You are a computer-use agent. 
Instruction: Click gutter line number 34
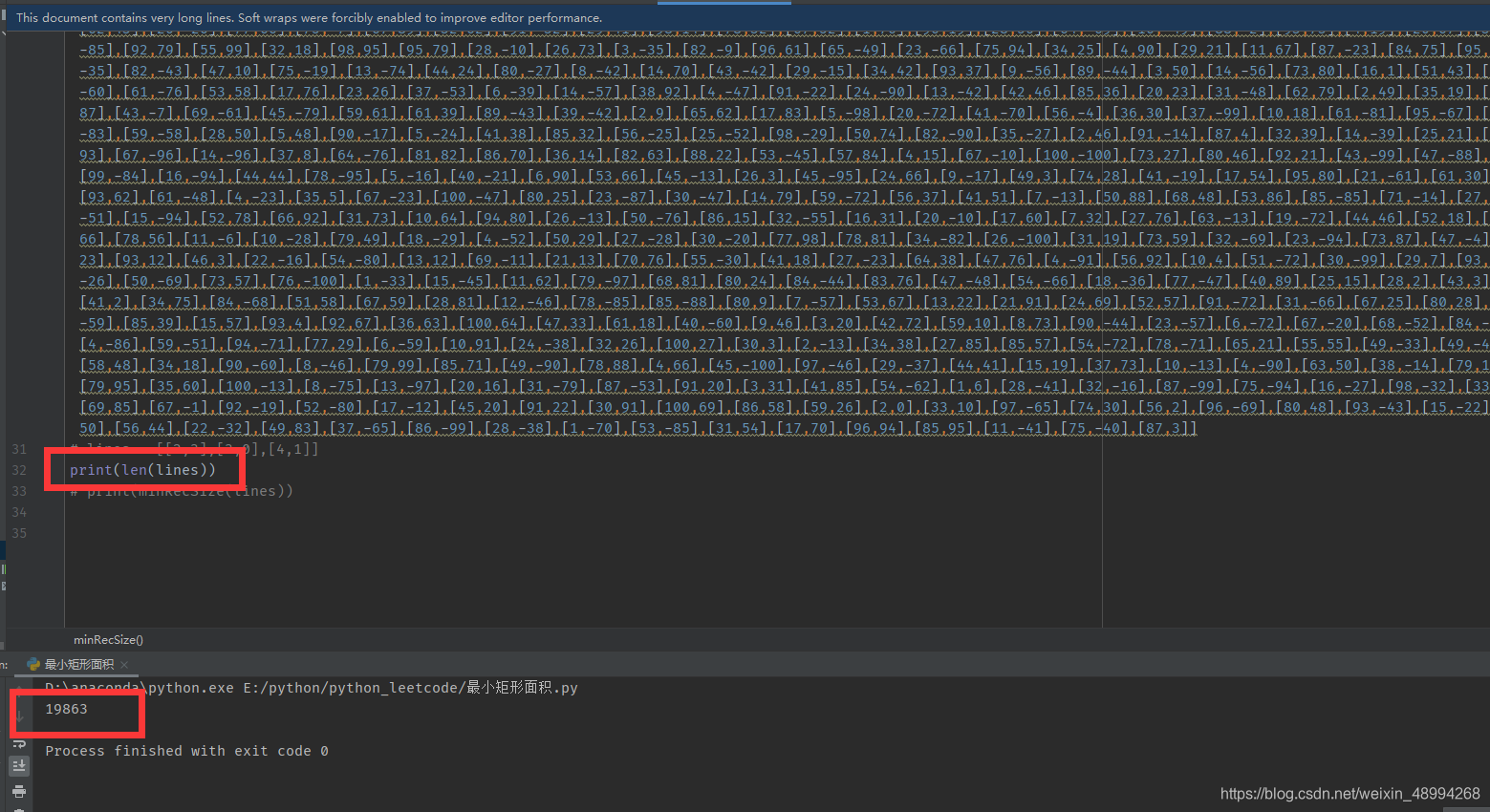coord(19,512)
